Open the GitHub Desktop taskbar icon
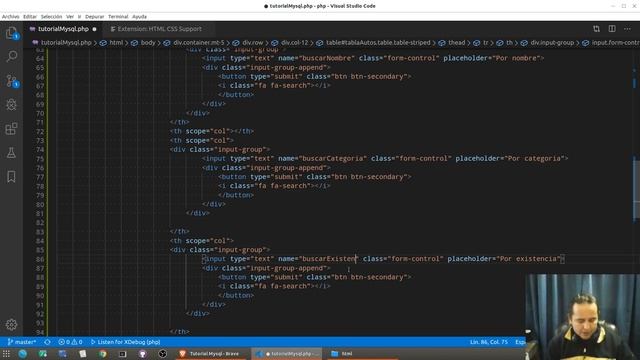Screen dimensions: 640x360 (142, 354)
